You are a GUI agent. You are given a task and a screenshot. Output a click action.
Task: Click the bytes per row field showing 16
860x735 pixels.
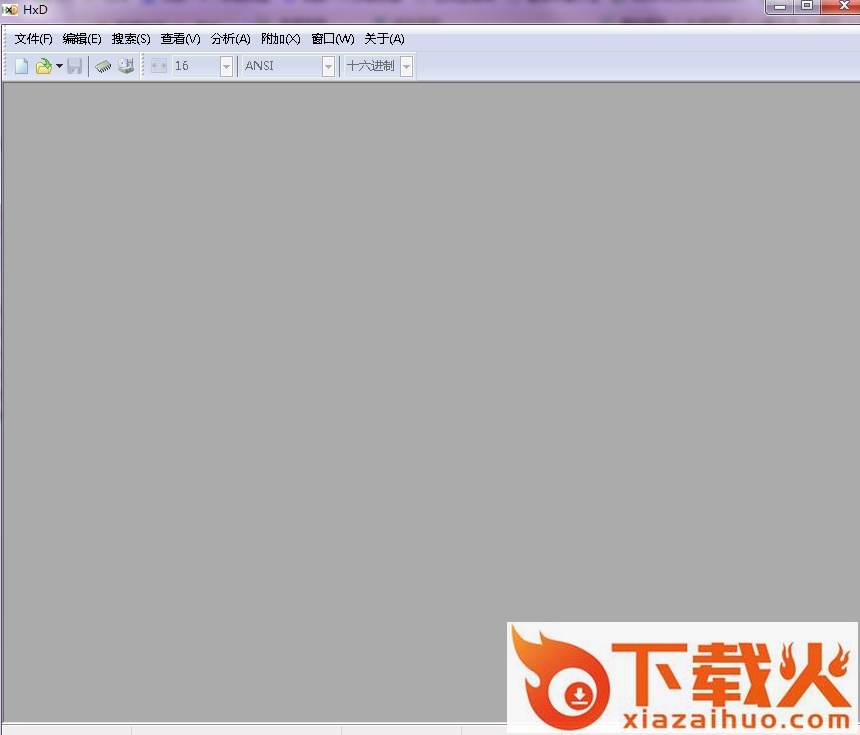(196, 66)
